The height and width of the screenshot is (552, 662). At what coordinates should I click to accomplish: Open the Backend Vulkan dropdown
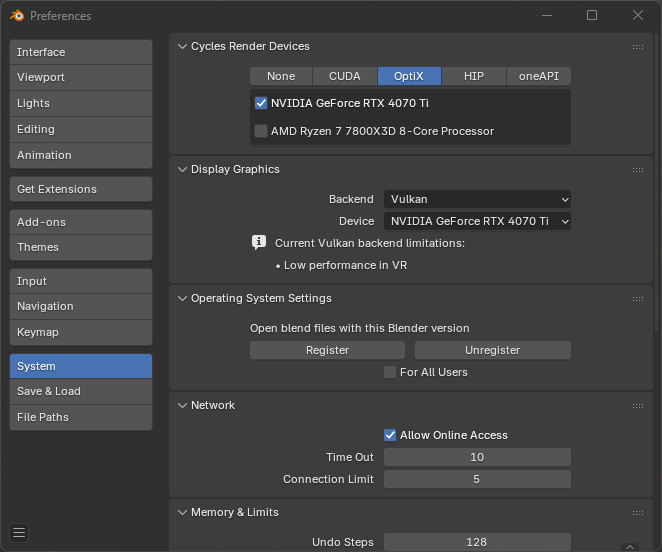tap(477, 199)
